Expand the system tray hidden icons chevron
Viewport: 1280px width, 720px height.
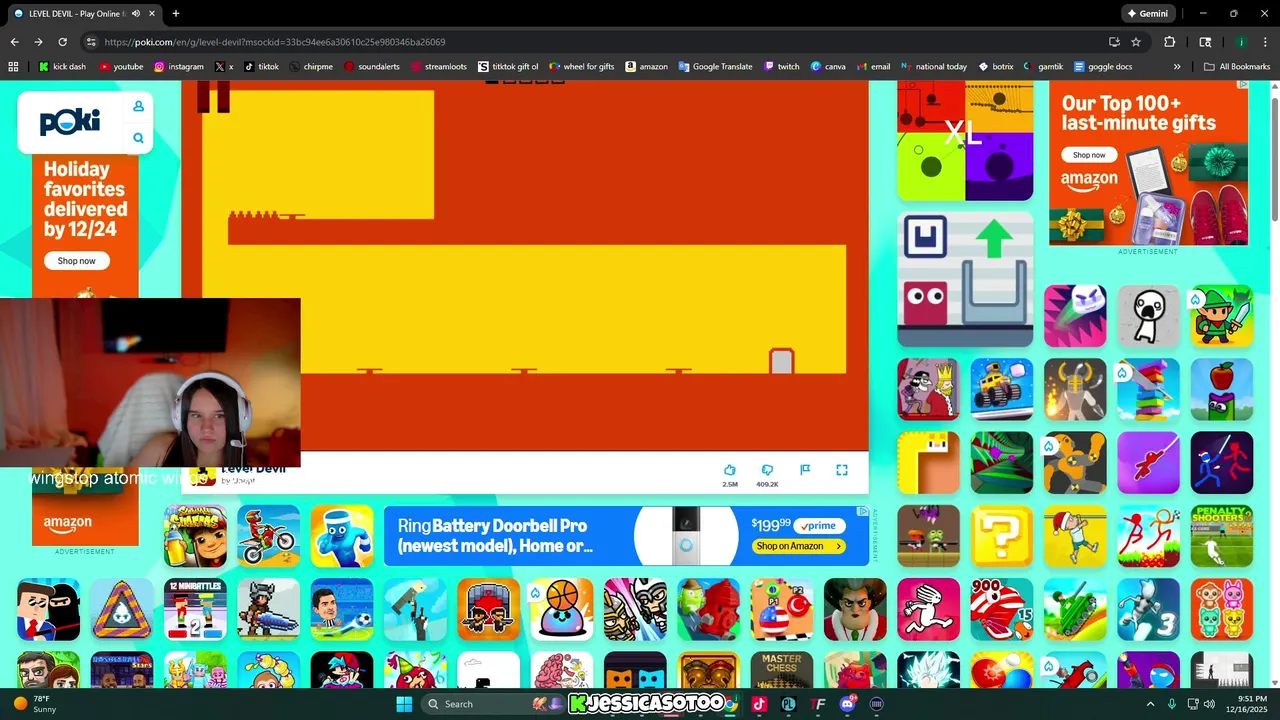point(1149,704)
